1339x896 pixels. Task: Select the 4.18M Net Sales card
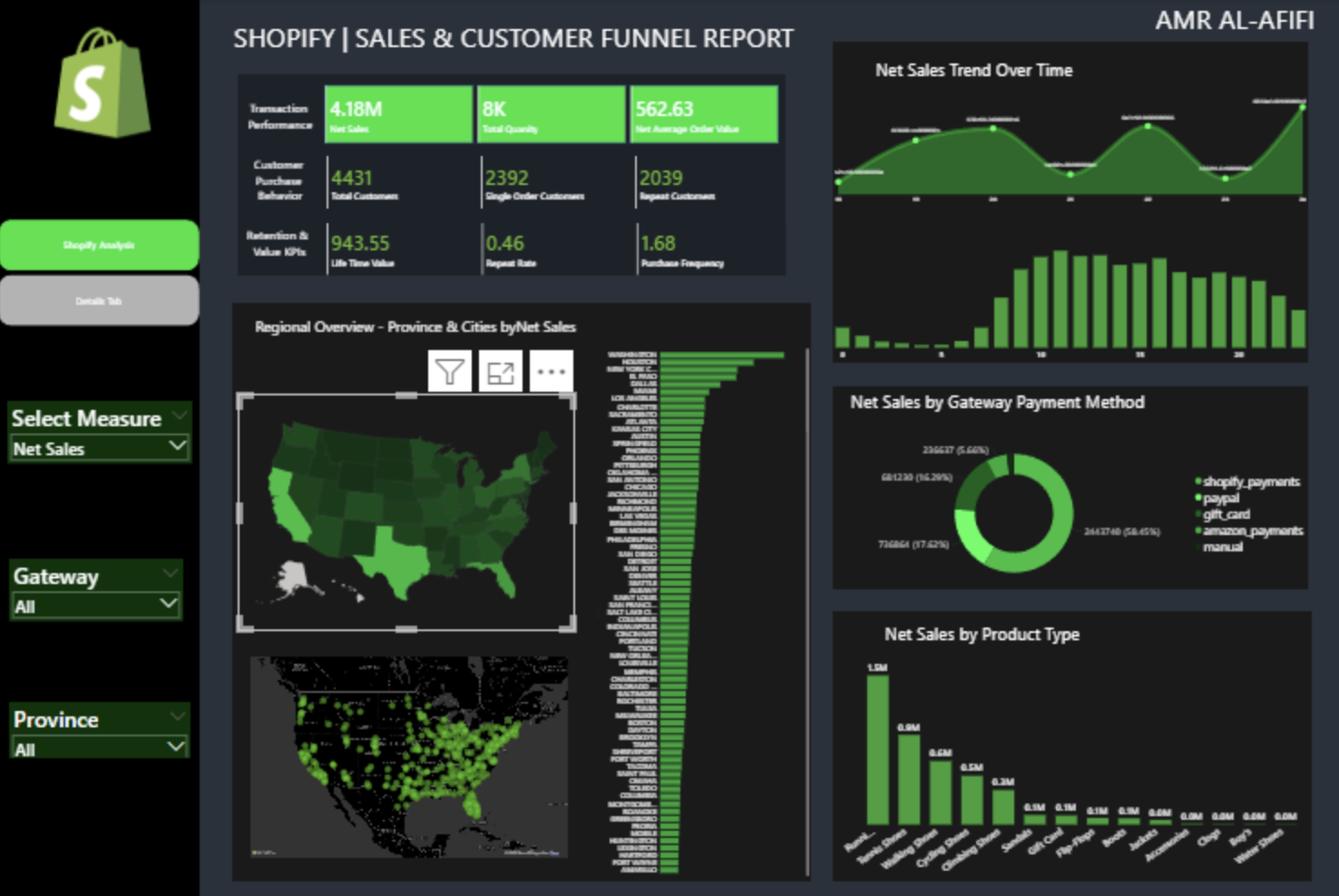pos(398,114)
